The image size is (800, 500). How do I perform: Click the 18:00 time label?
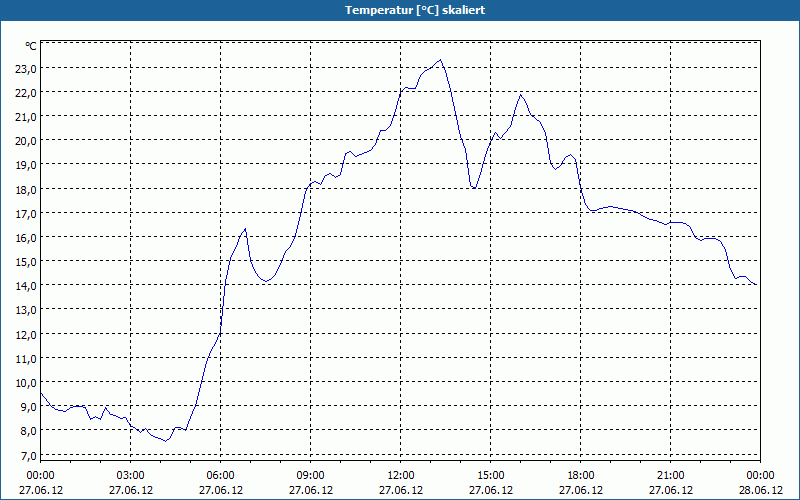pos(581,476)
